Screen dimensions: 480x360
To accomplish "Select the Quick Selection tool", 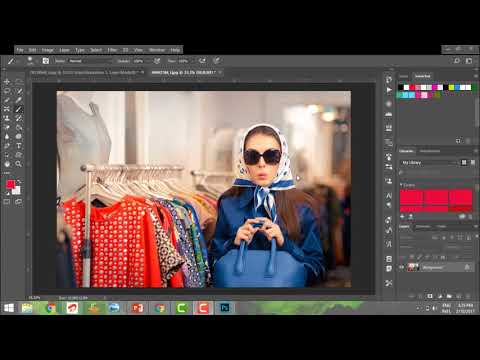I will 19,91.
